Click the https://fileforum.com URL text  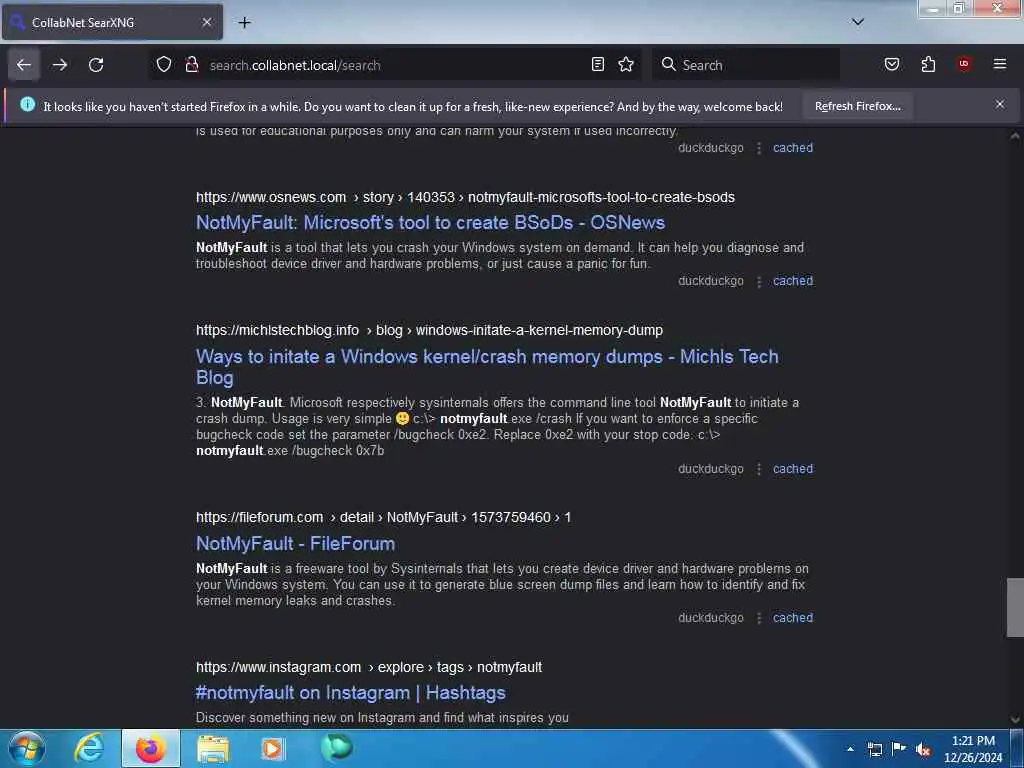click(259, 517)
